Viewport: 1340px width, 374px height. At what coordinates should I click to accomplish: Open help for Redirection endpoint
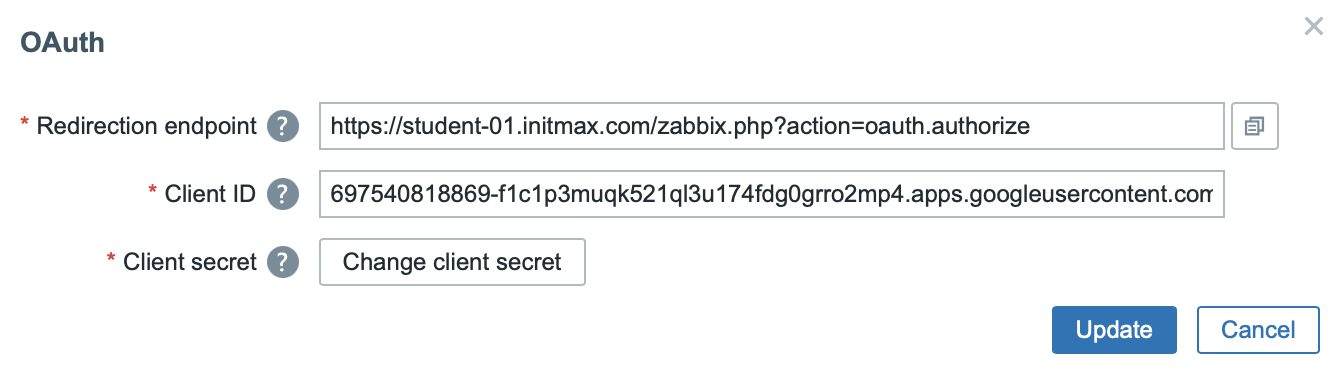click(x=284, y=127)
